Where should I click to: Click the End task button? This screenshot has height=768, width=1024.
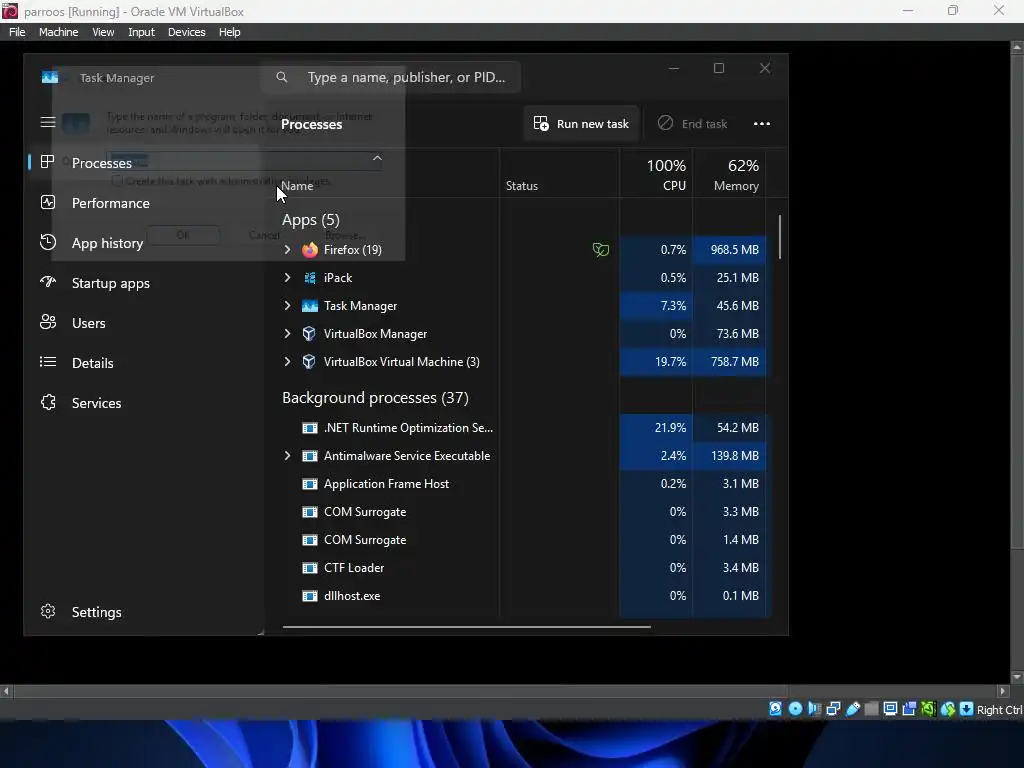[x=692, y=123]
